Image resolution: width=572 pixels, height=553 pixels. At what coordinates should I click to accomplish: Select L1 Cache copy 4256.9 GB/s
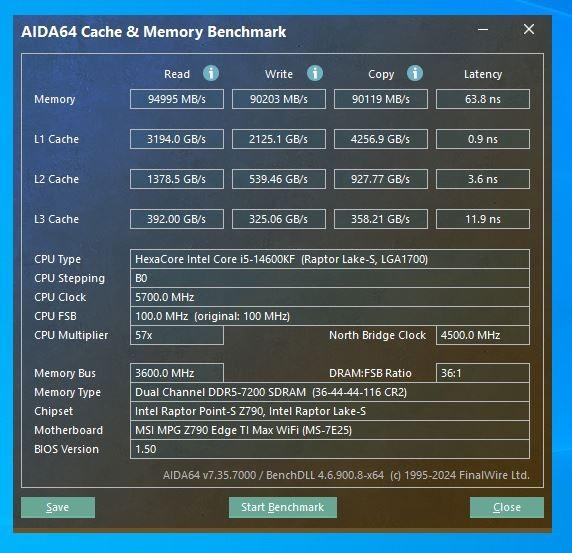pyautogui.click(x=381, y=139)
